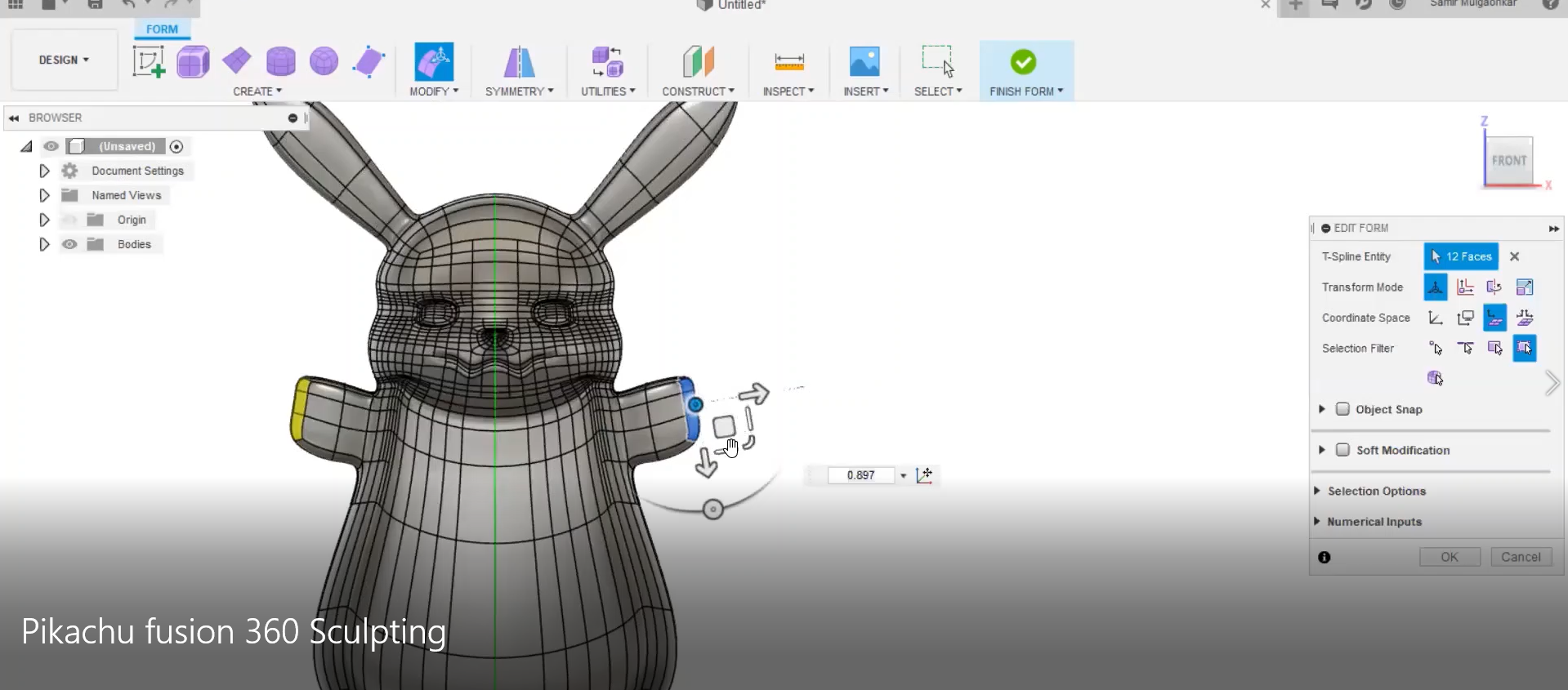Click the Mirror symmetry icon
1568x690 pixels.
click(x=519, y=62)
